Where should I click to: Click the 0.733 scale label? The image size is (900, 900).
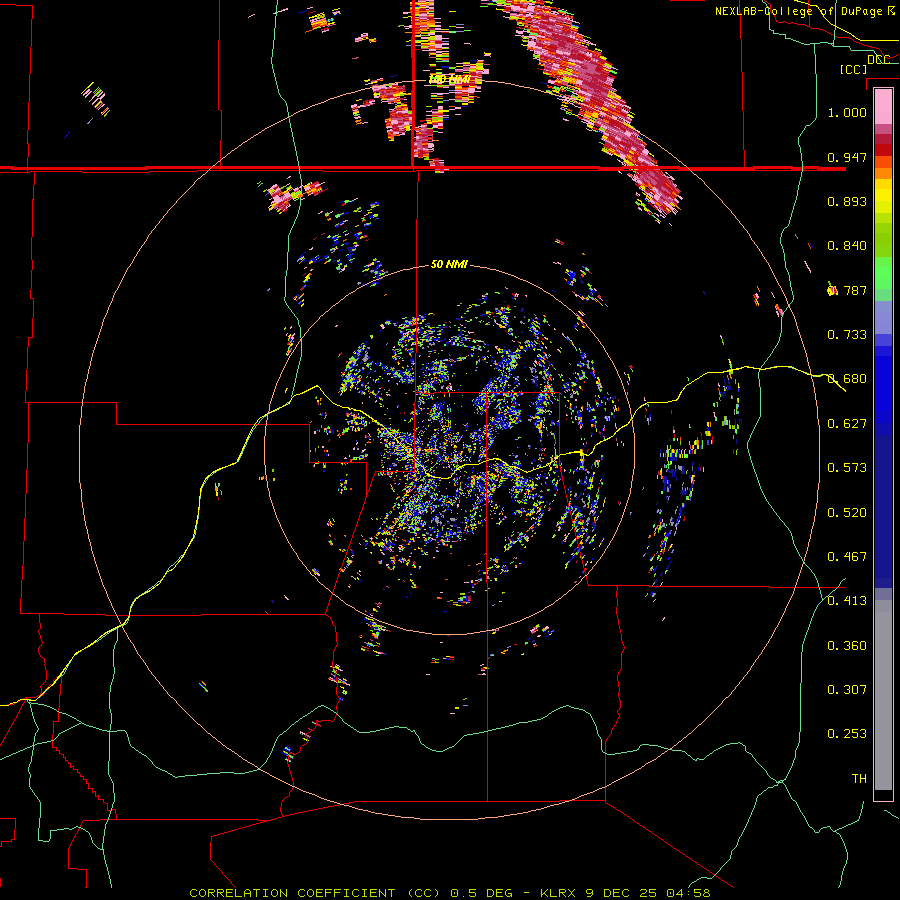click(847, 335)
